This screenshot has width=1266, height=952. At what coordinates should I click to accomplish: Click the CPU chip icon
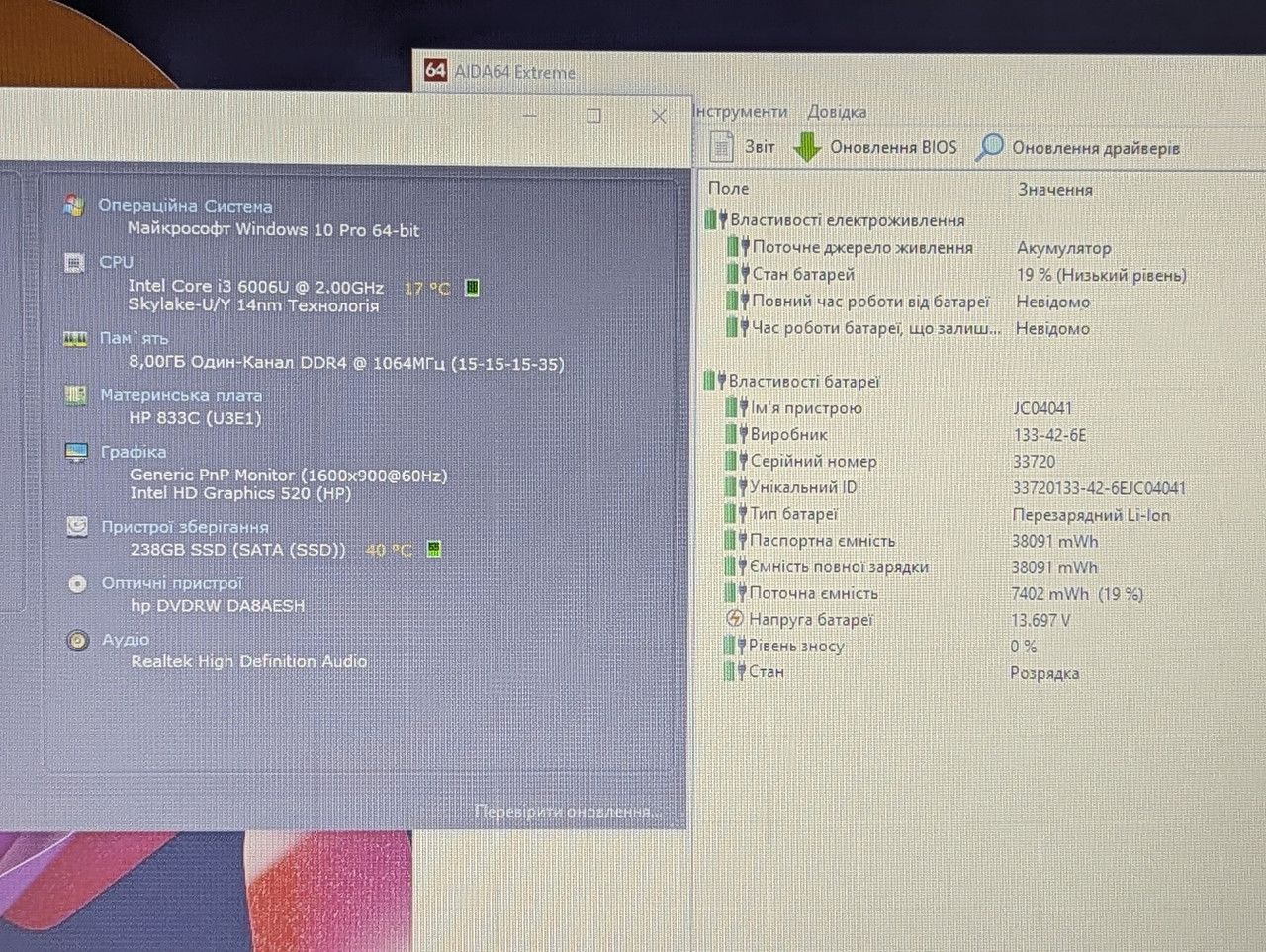[74, 262]
